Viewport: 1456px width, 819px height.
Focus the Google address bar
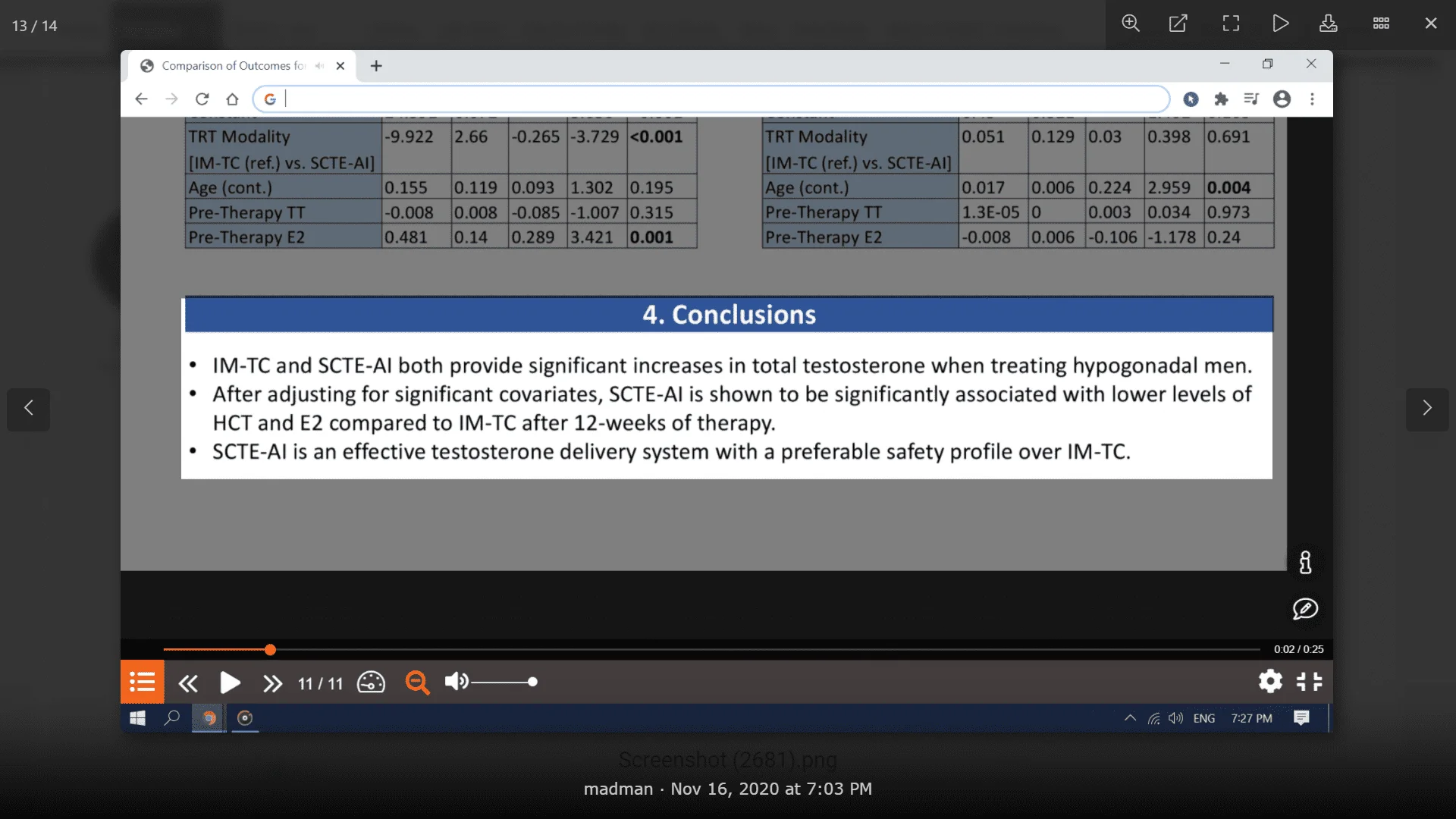coord(711,99)
